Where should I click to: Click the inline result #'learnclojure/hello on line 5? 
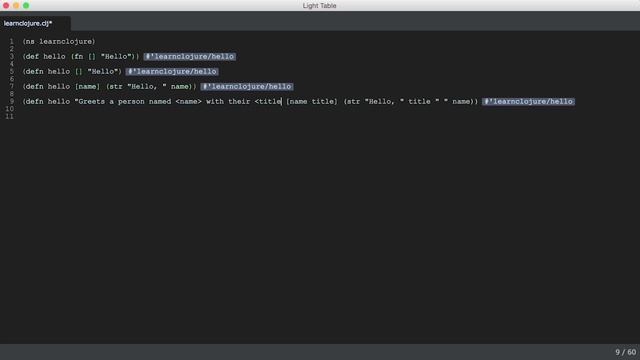172,71
